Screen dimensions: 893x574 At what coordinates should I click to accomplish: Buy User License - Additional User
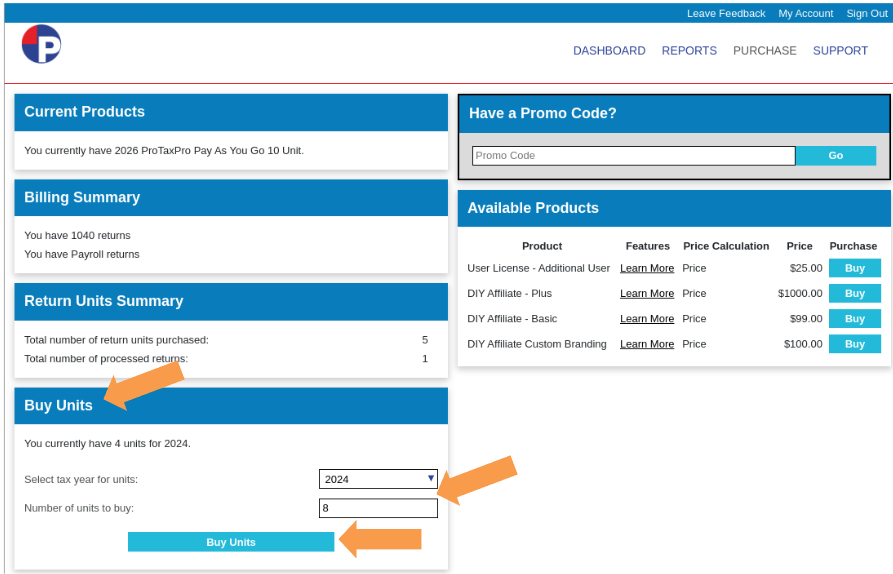854,268
